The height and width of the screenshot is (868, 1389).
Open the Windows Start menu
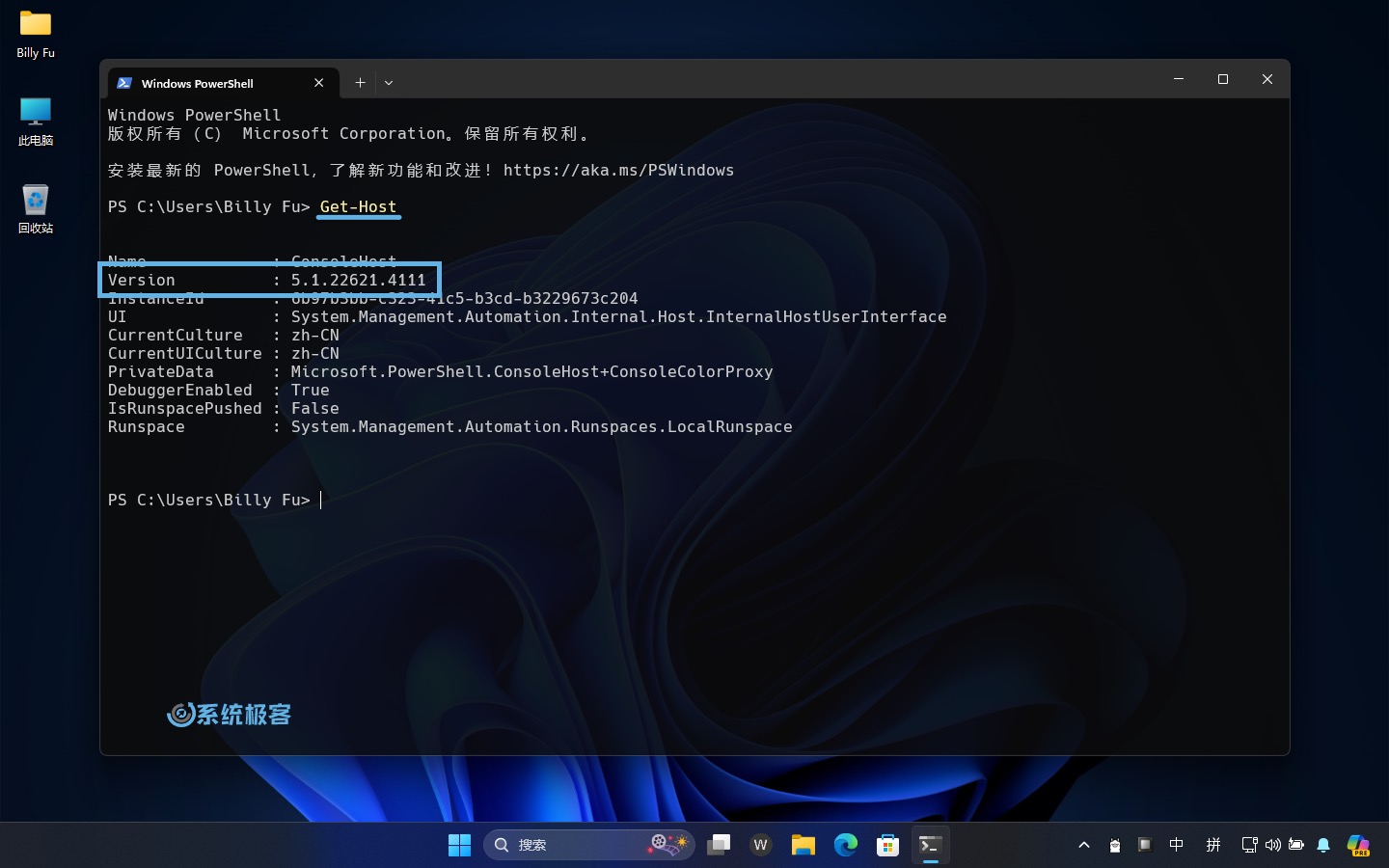point(459,845)
